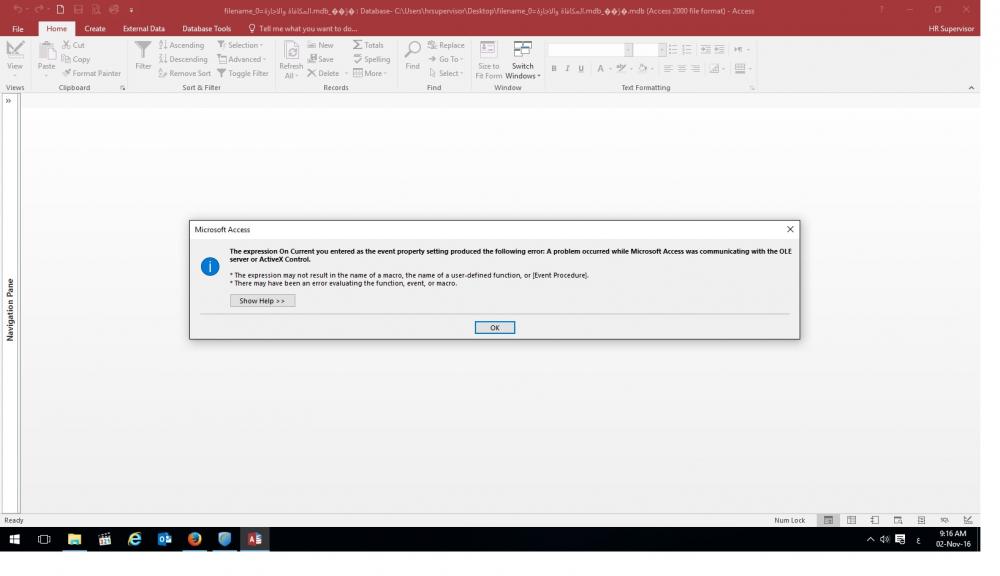This screenshot has height=576, width=1000.
Task: Toggle Underline formatting
Action: pyautogui.click(x=581, y=68)
